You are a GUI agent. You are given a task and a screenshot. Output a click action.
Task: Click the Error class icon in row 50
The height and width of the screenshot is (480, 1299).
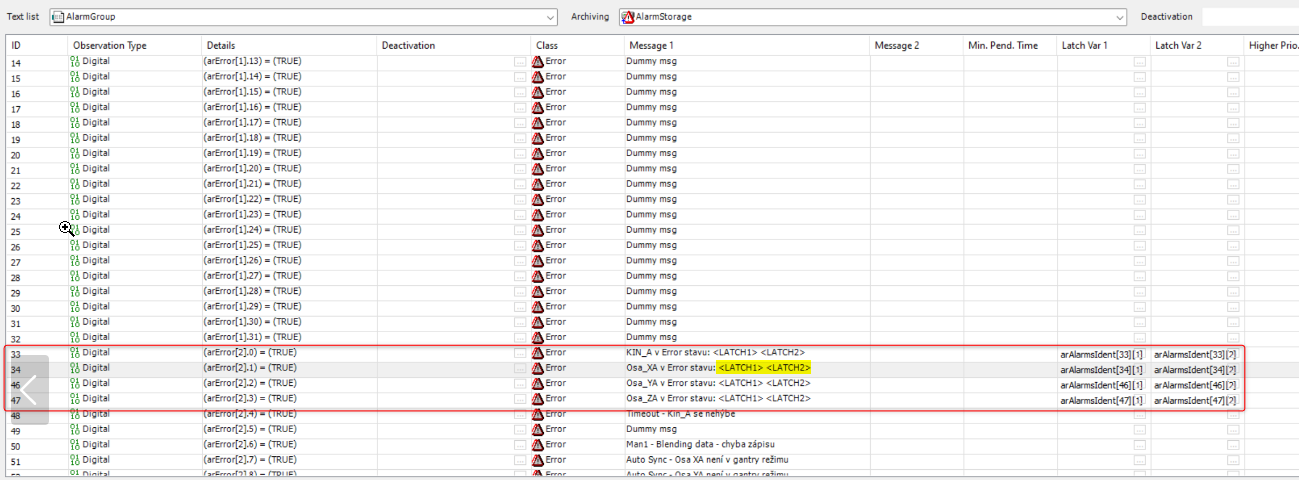click(538, 445)
